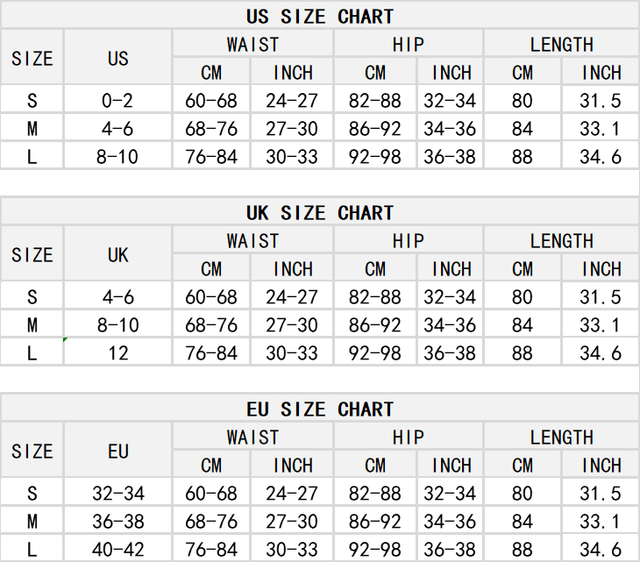Click length "34.6" in the EU chart
Screen dimensions: 640x562
pyautogui.click(x=600, y=549)
